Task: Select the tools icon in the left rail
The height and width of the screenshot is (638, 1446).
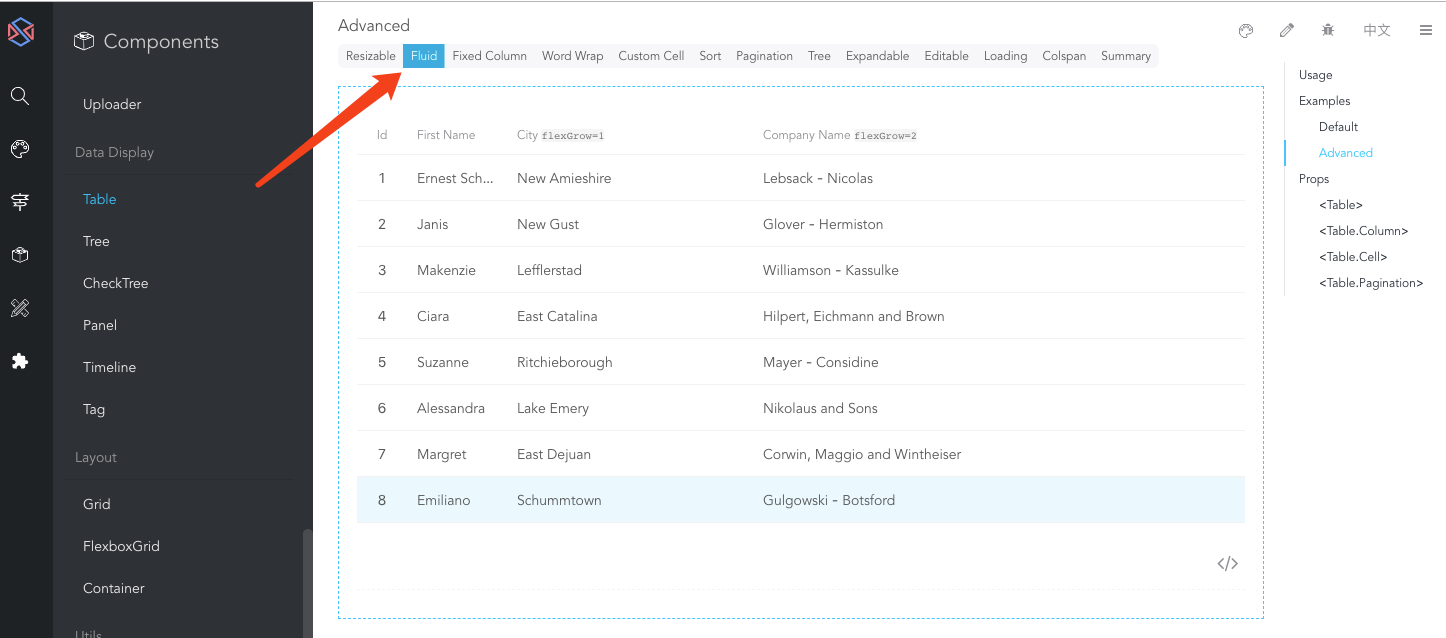Action: click(x=20, y=308)
